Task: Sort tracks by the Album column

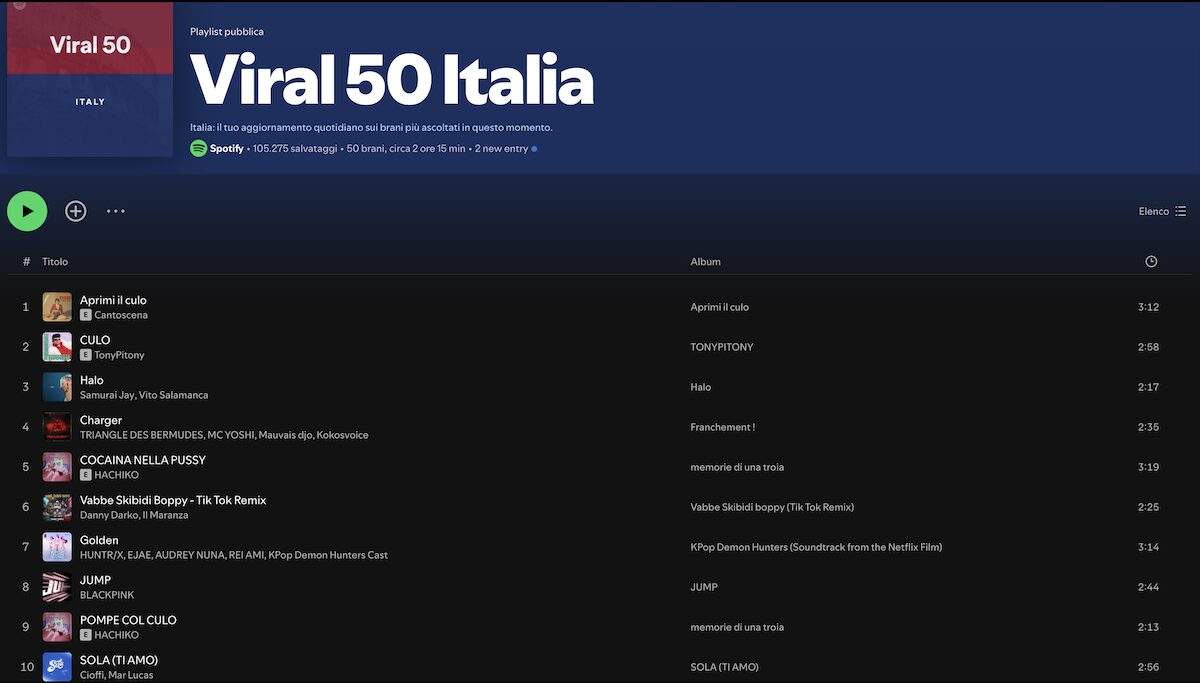Action: [x=706, y=261]
